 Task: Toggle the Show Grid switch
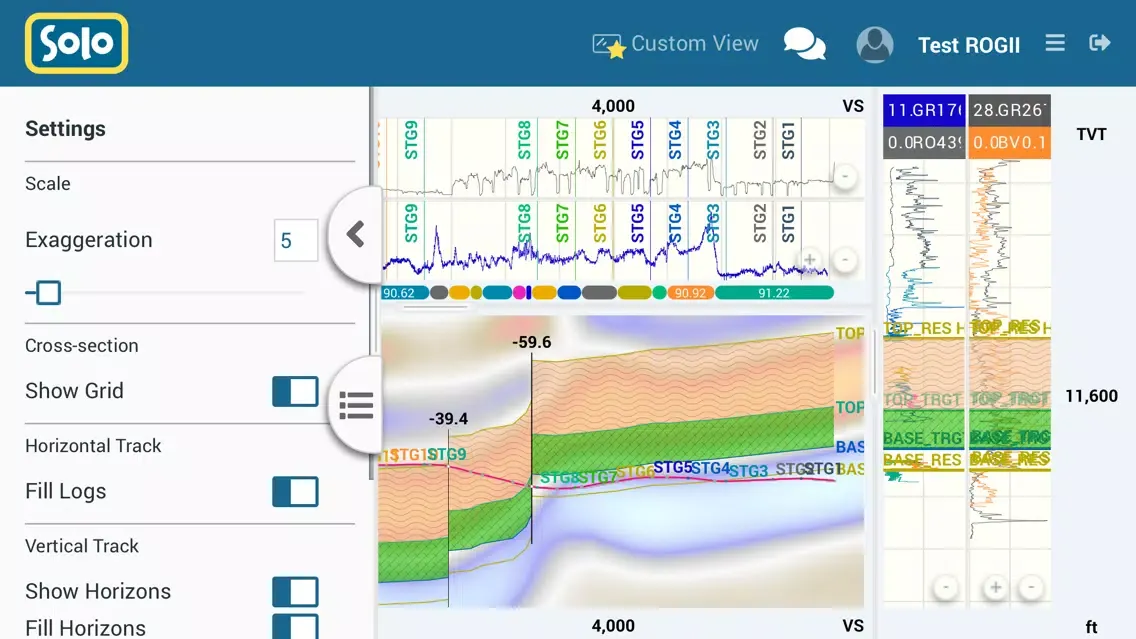point(296,391)
